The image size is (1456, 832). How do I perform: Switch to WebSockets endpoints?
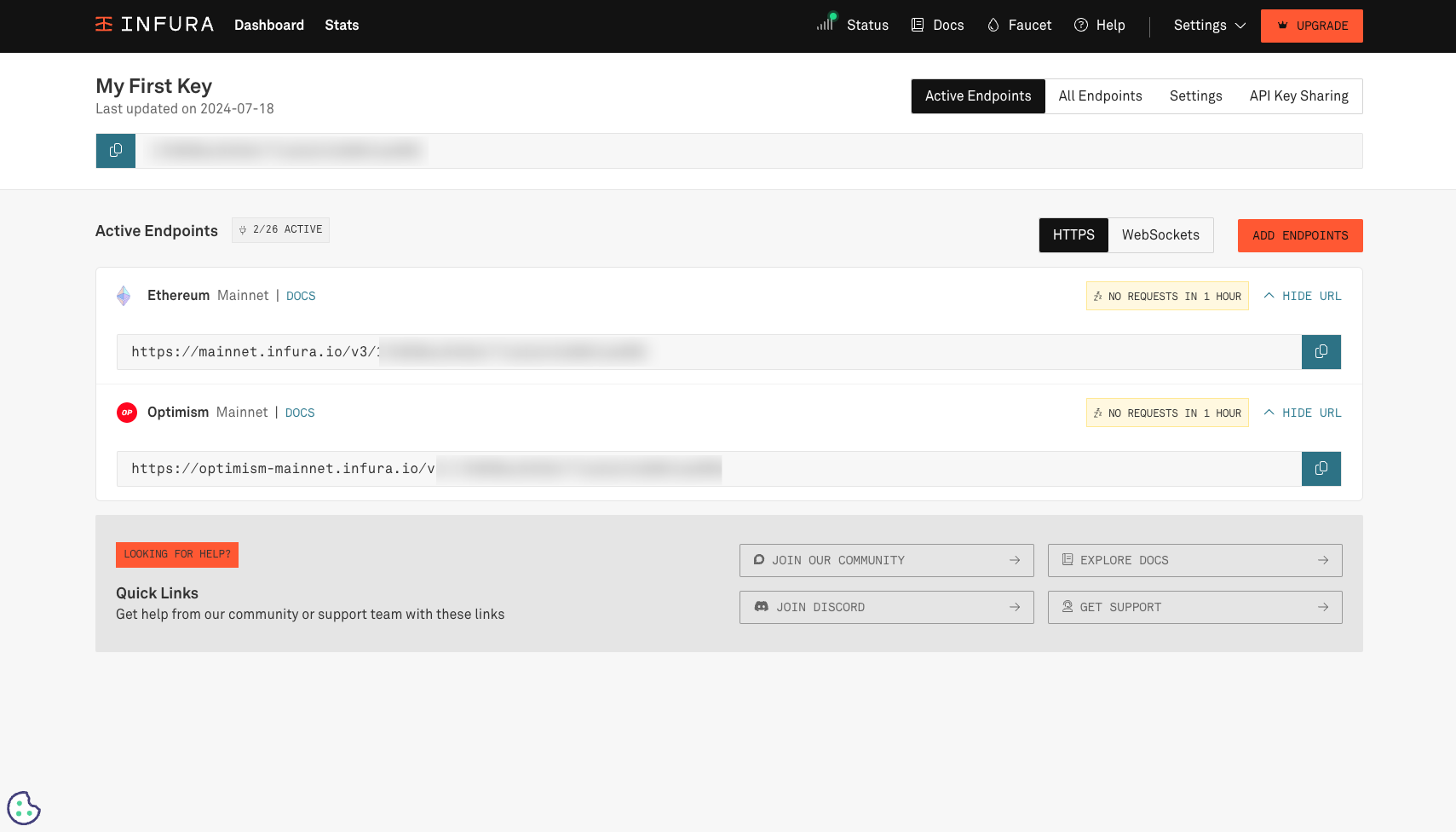[1160, 234]
